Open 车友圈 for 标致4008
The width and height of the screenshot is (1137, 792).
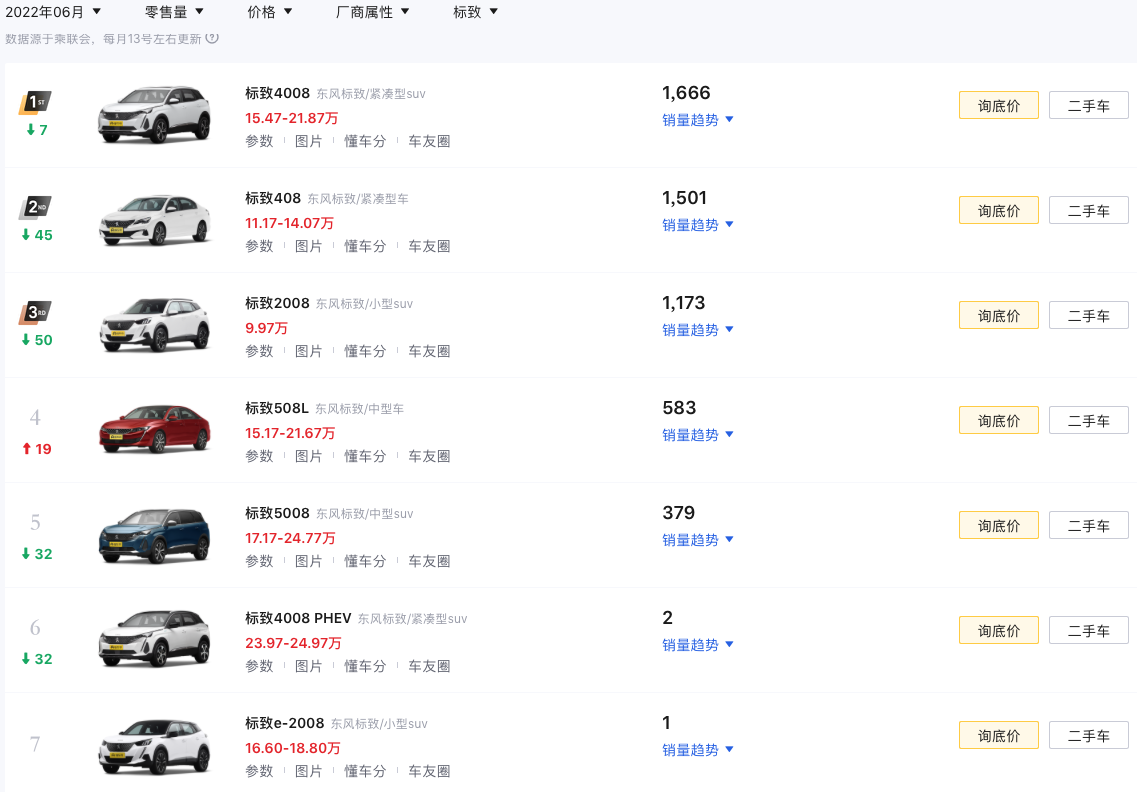429,141
